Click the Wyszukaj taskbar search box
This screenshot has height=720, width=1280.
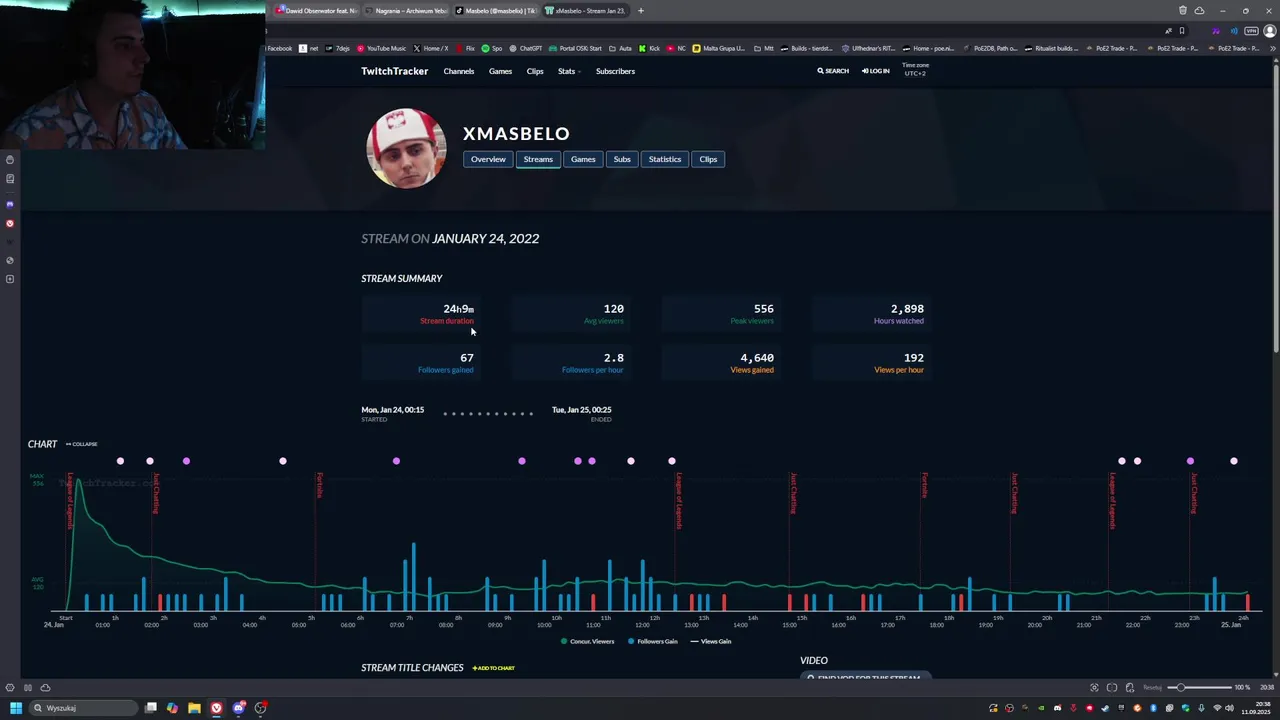tap(84, 708)
